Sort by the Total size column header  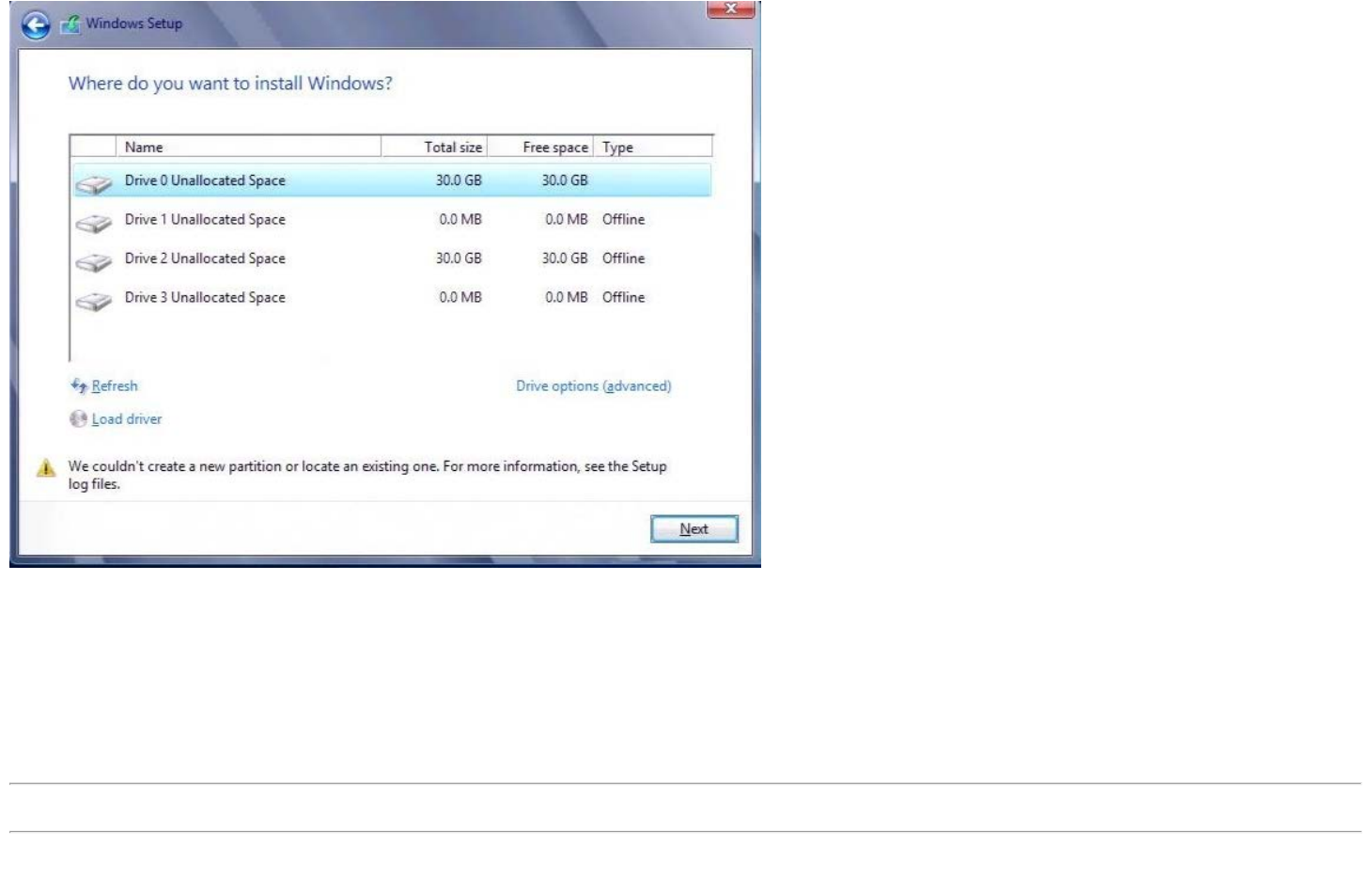(434, 147)
